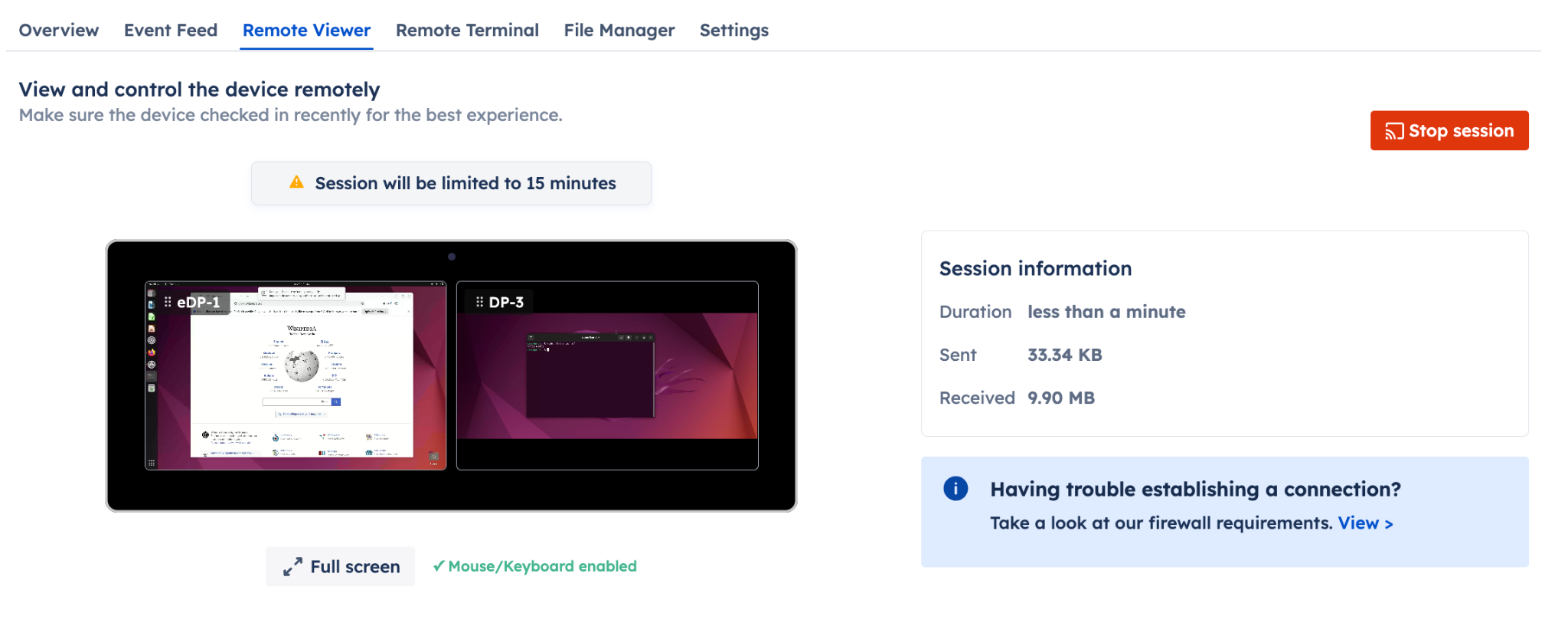Enter Full screen mode

click(341, 567)
